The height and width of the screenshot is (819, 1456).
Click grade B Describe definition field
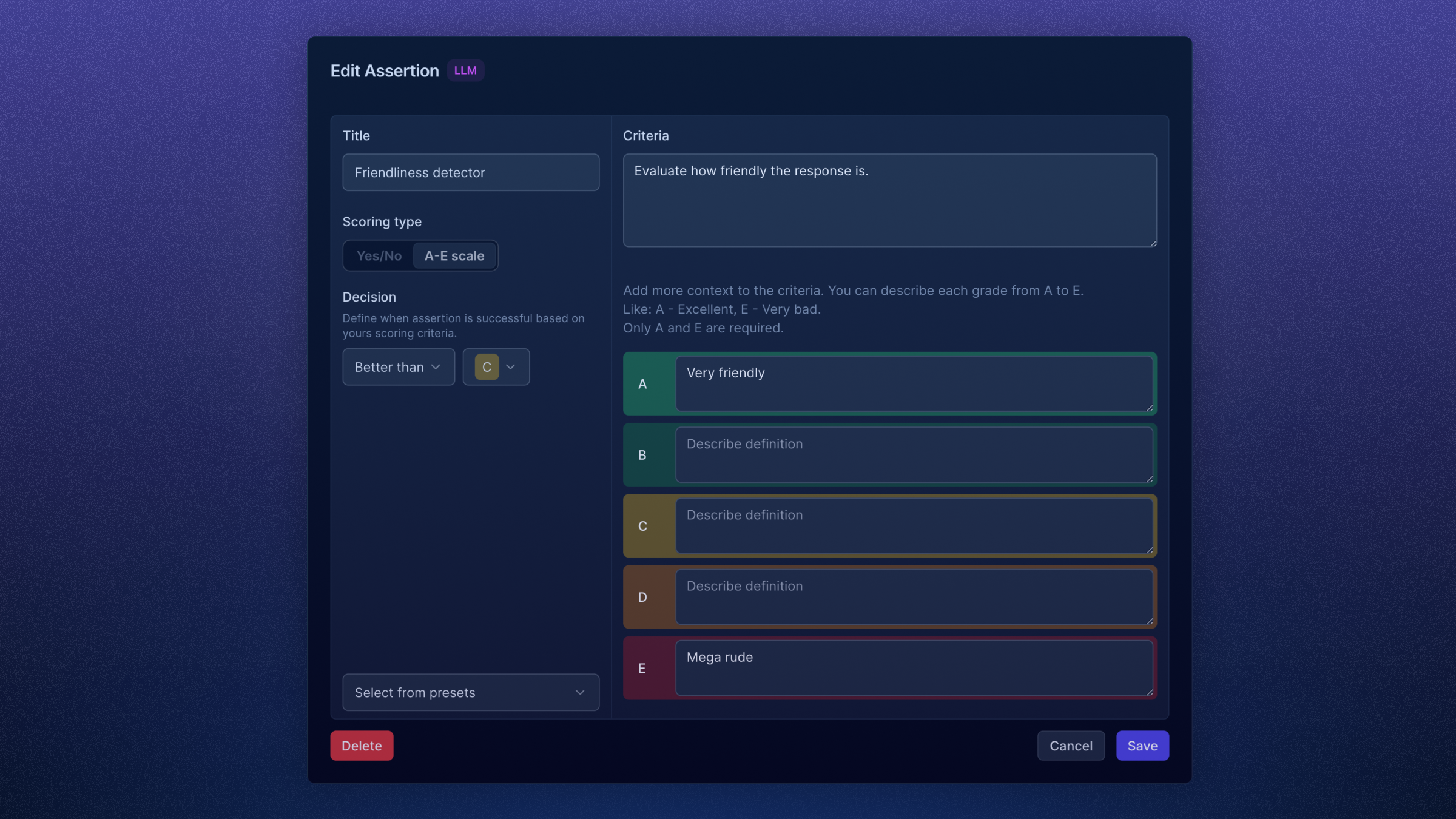[x=914, y=454]
